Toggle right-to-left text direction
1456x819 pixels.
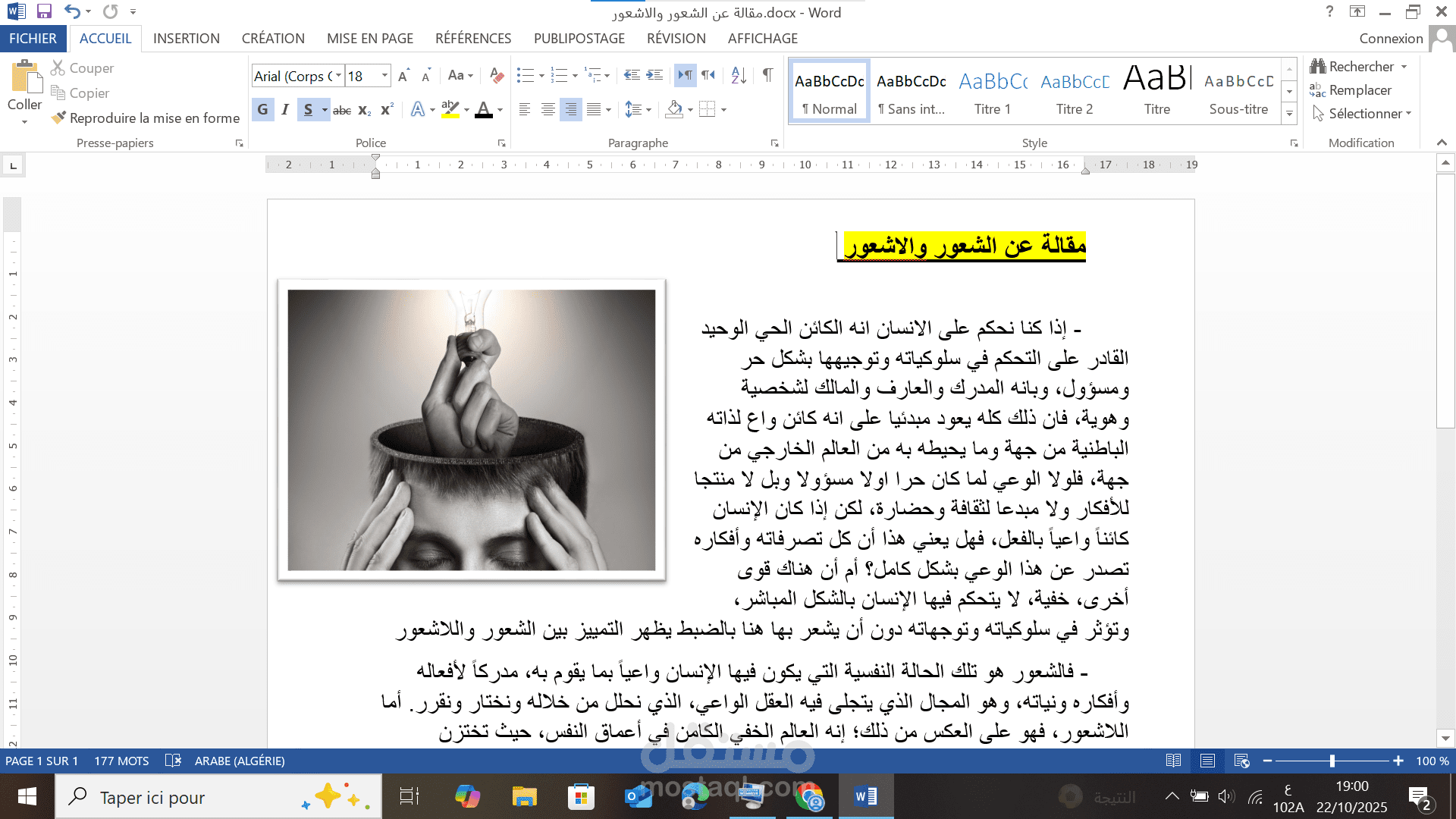pos(708,75)
